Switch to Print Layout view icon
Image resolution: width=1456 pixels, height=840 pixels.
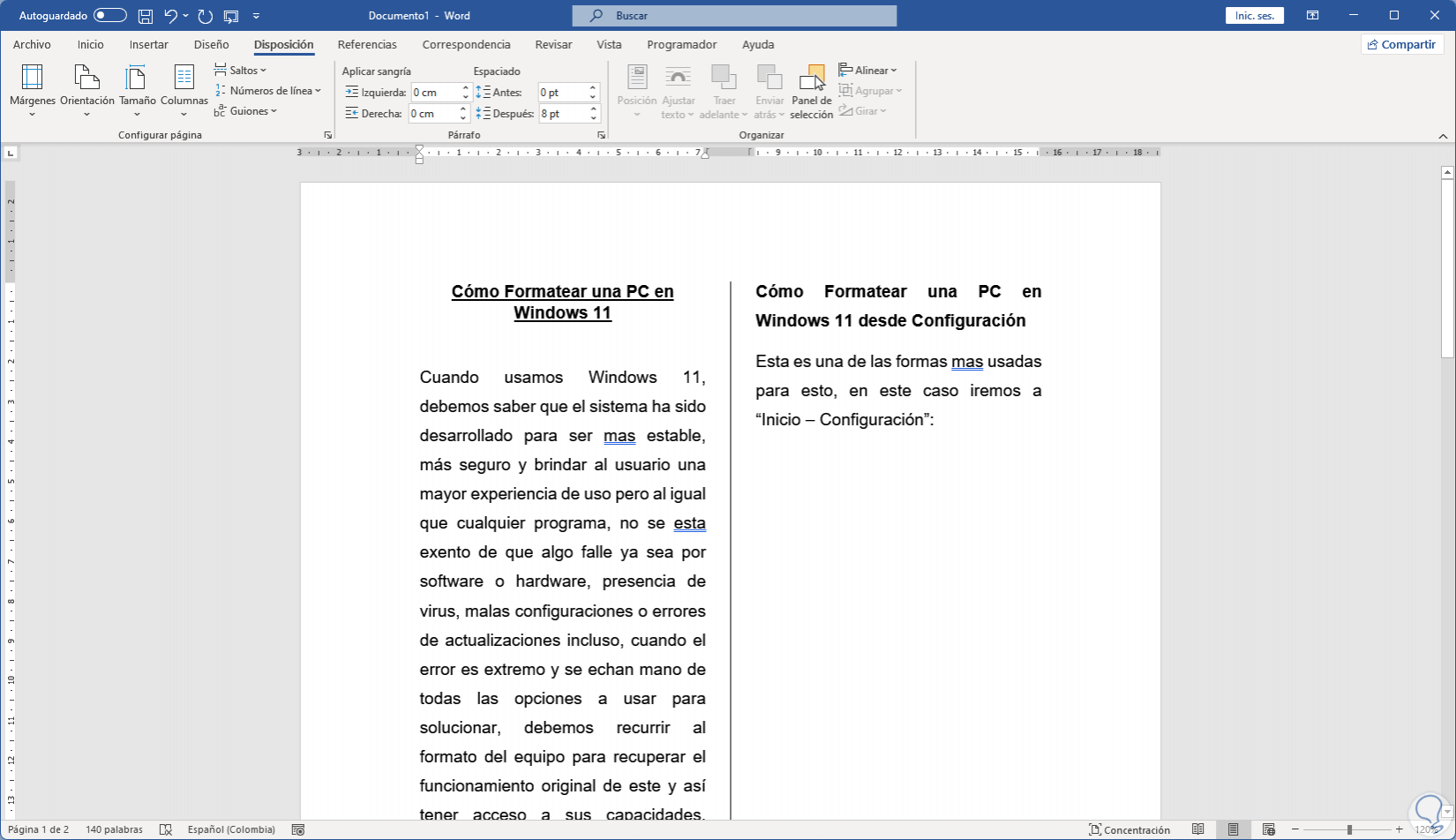click(1234, 829)
